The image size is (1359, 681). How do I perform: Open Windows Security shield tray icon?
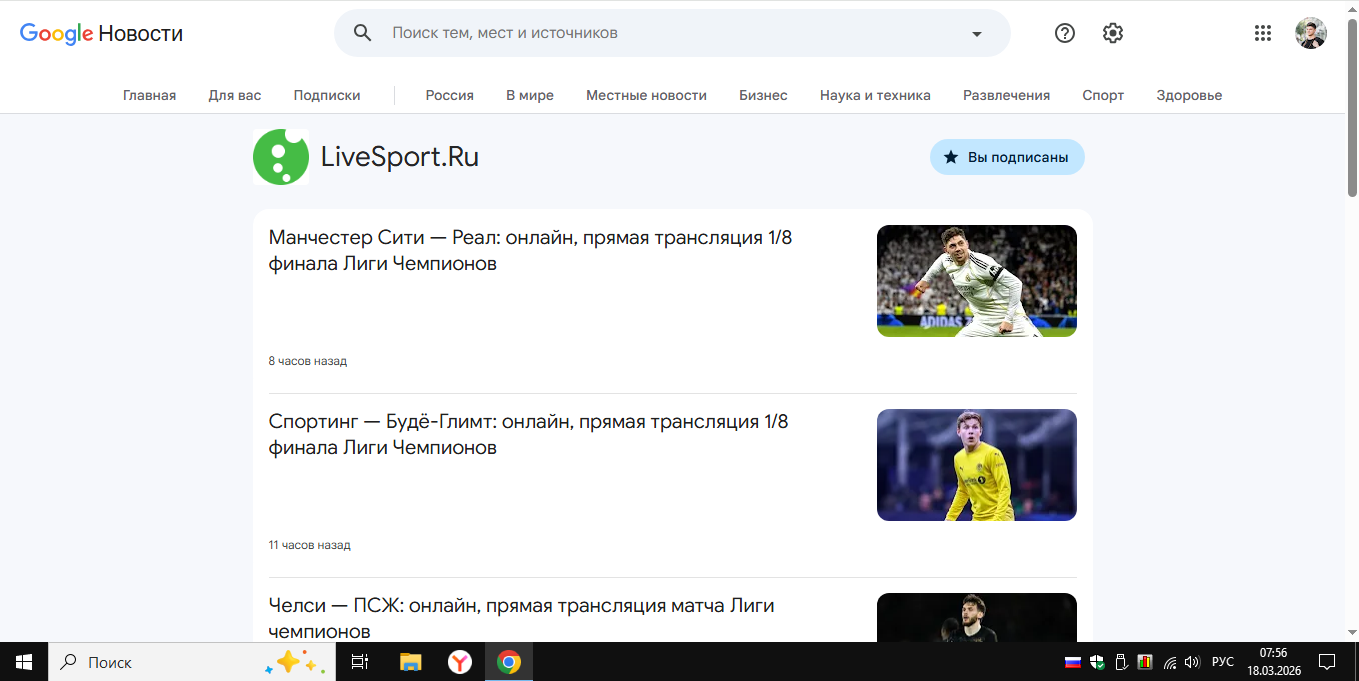point(1098,662)
